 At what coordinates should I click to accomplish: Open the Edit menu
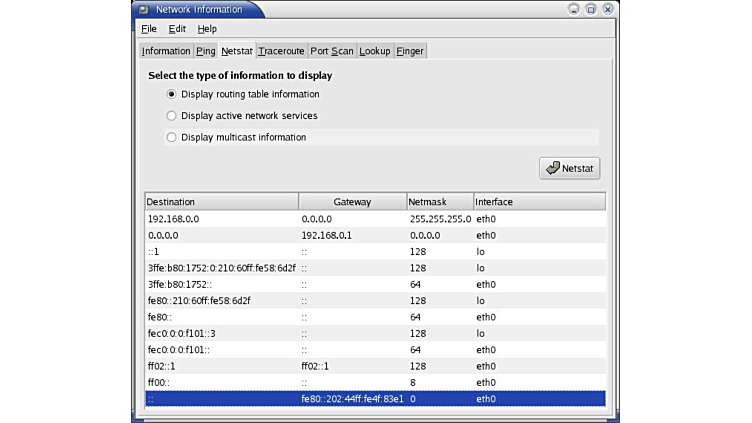(x=177, y=29)
